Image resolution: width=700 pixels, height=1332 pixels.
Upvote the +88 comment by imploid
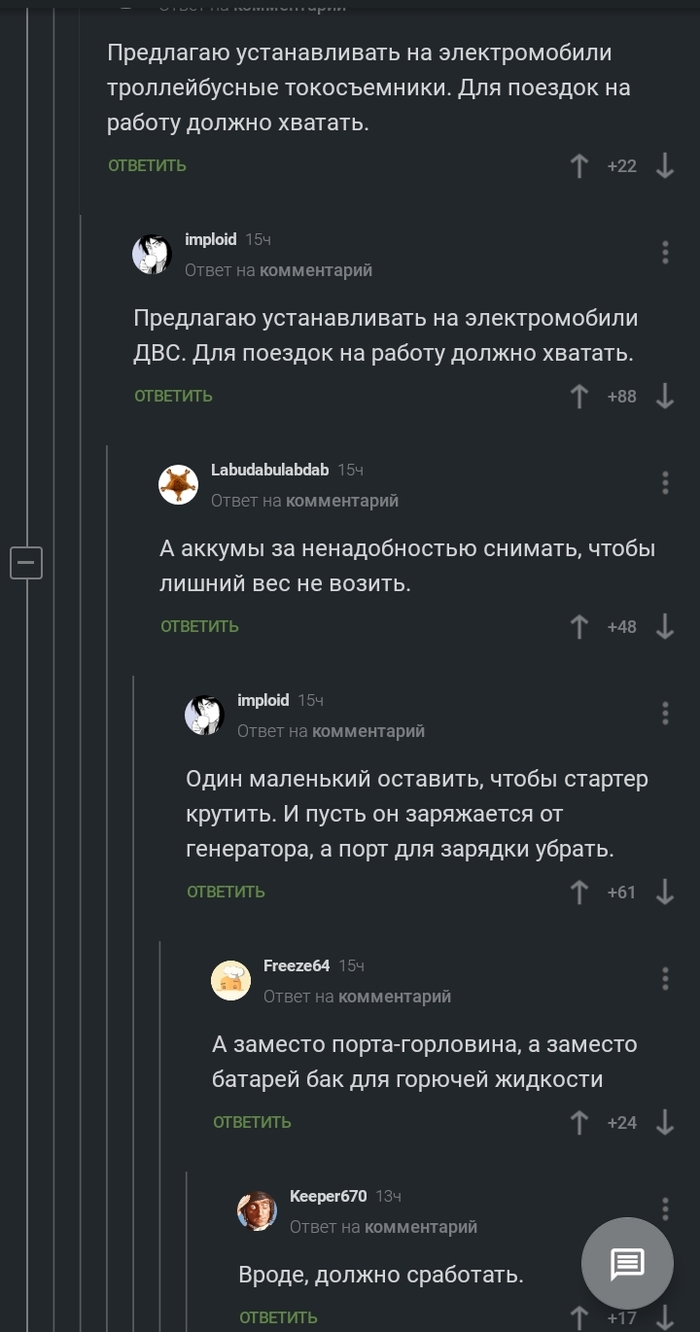coord(579,397)
